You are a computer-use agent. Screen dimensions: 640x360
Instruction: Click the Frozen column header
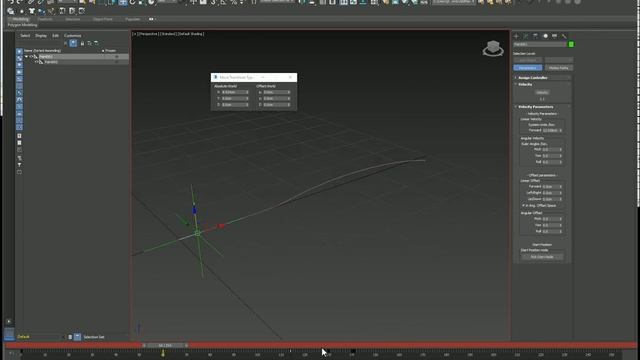point(110,51)
